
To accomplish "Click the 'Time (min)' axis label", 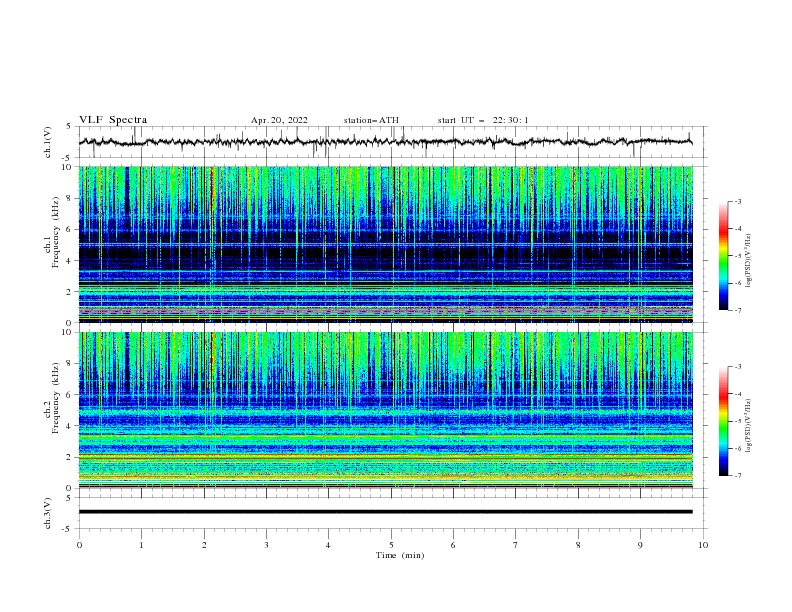I will 400,555.
